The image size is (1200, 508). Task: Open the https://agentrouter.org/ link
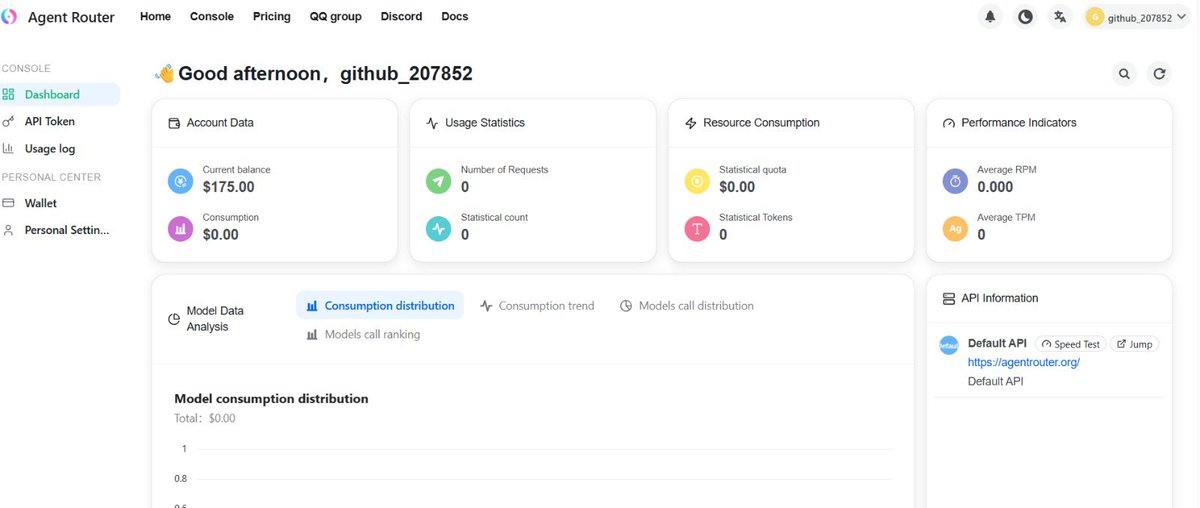point(1024,363)
